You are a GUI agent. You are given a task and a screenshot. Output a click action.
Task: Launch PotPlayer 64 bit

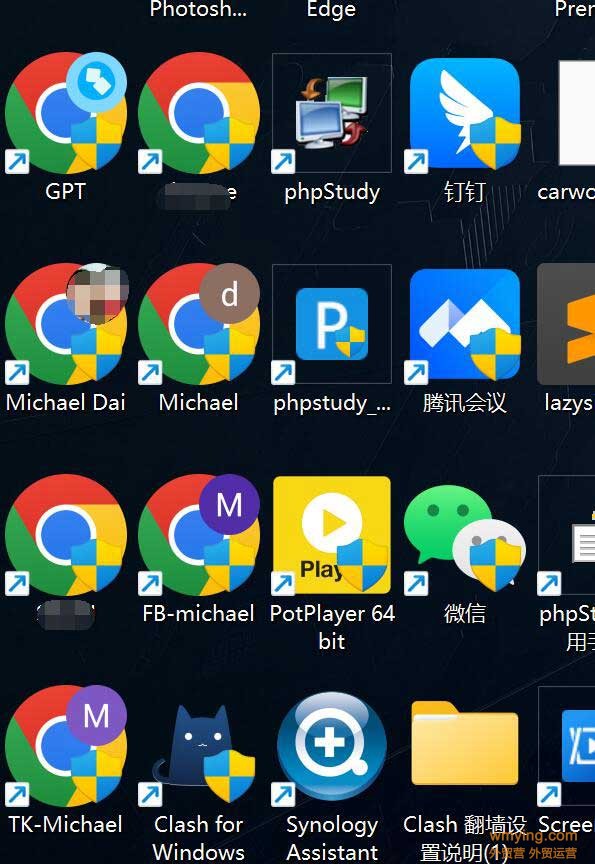[332, 535]
